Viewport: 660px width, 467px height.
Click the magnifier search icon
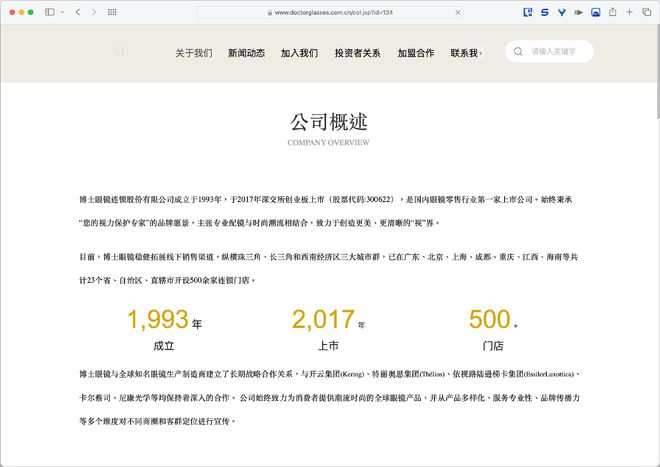[518, 51]
